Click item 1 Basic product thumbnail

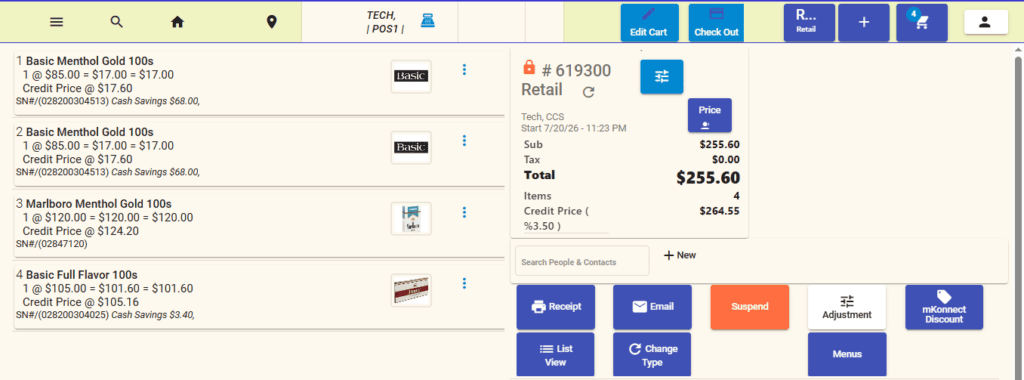tap(411, 76)
